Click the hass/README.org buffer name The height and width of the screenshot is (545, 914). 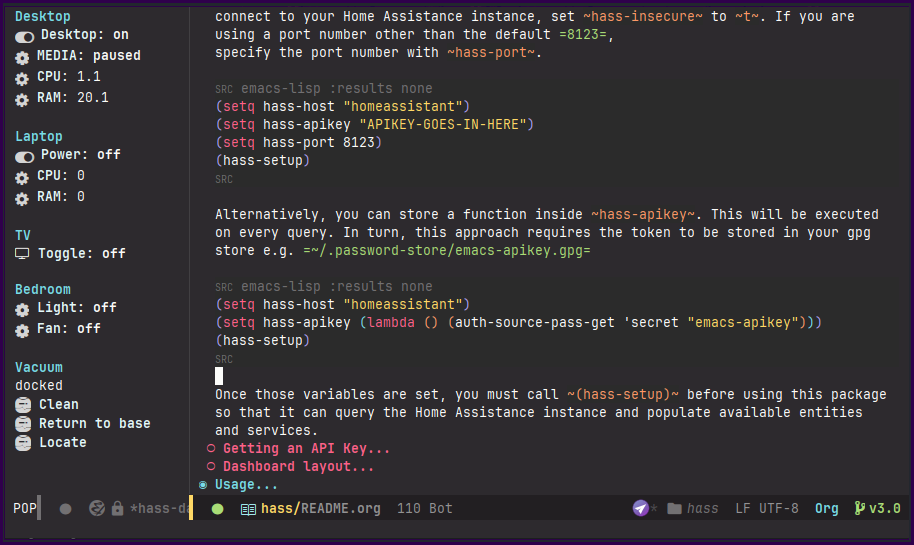(320, 508)
